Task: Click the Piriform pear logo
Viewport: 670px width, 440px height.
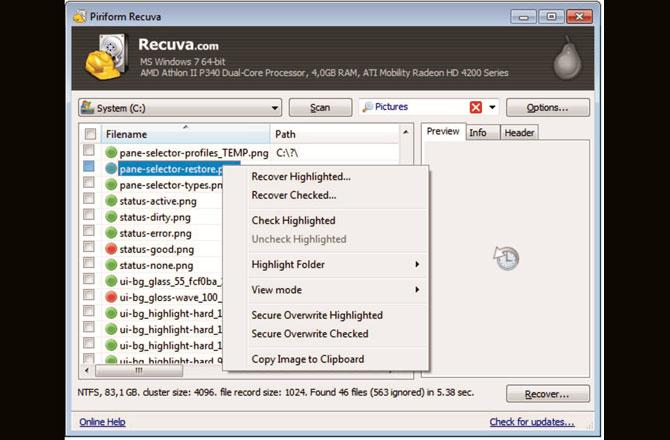Action: tap(567, 59)
